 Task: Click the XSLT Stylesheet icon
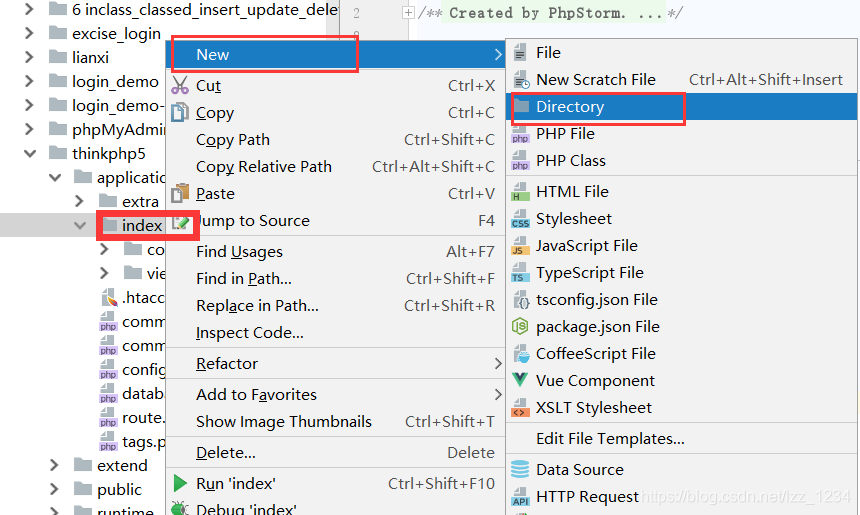[520, 408]
